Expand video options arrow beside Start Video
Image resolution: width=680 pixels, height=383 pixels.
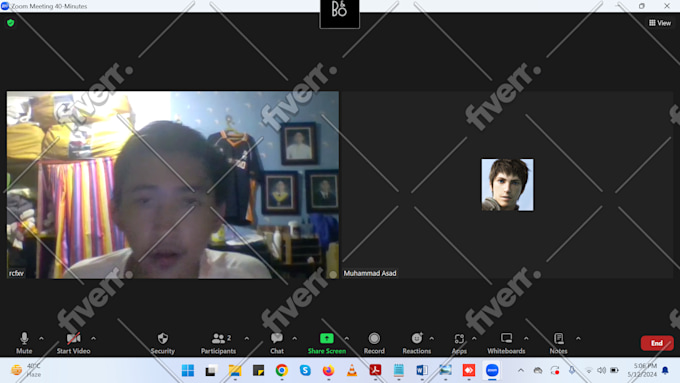(93, 338)
